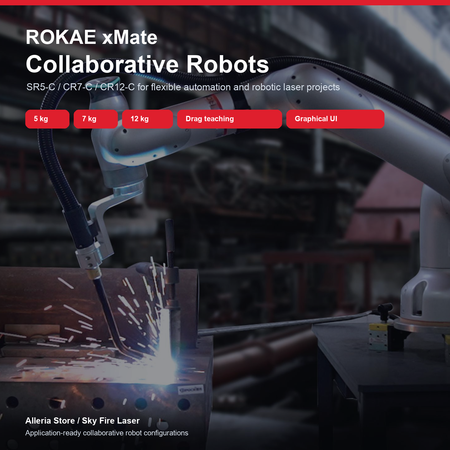Choose the 12 kg payload tag
Viewport: 450px width, 450px height.
(x=147, y=119)
